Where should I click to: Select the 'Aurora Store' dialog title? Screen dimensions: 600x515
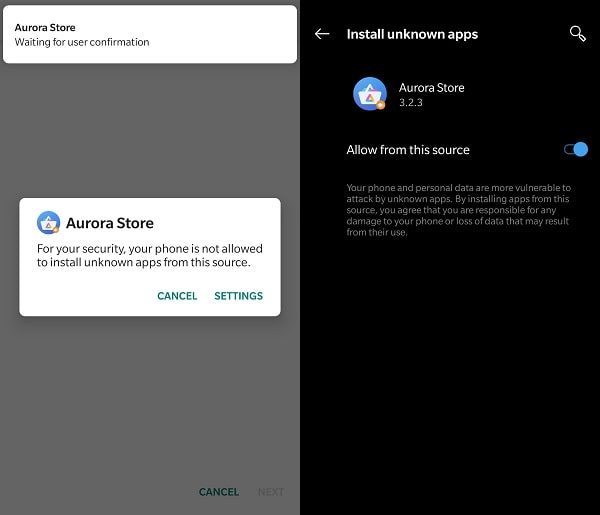pos(110,223)
